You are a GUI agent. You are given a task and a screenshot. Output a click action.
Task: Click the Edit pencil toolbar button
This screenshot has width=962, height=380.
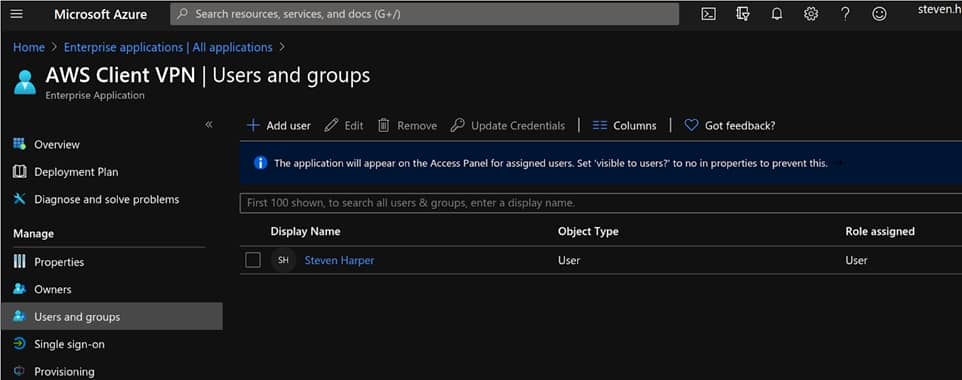tap(344, 125)
